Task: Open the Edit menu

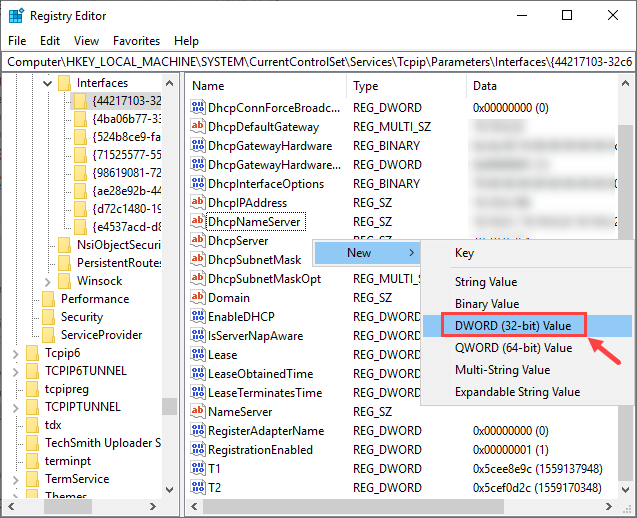Action: [50, 41]
